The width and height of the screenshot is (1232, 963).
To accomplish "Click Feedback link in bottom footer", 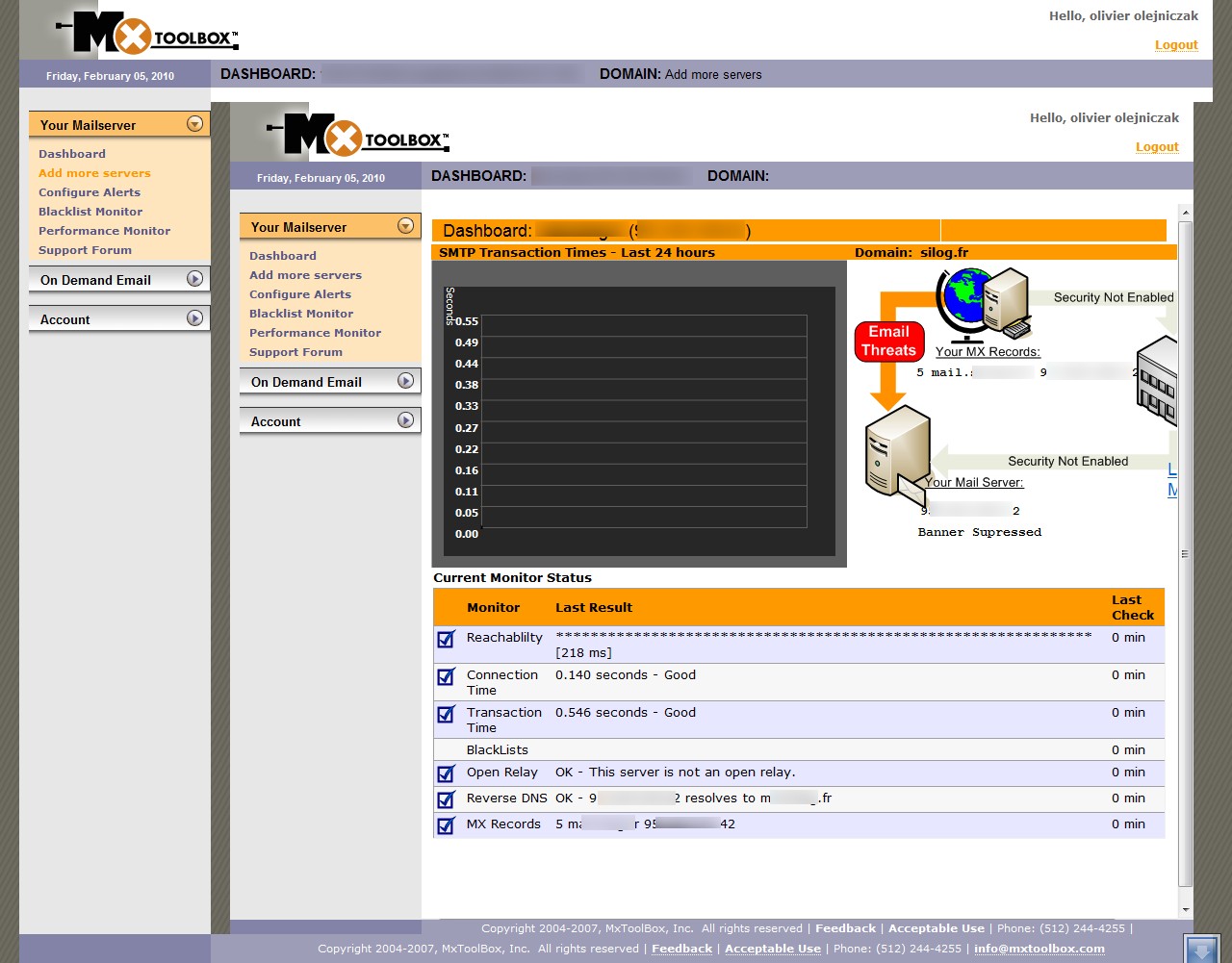I will pyautogui.click(x=681, y=949).
